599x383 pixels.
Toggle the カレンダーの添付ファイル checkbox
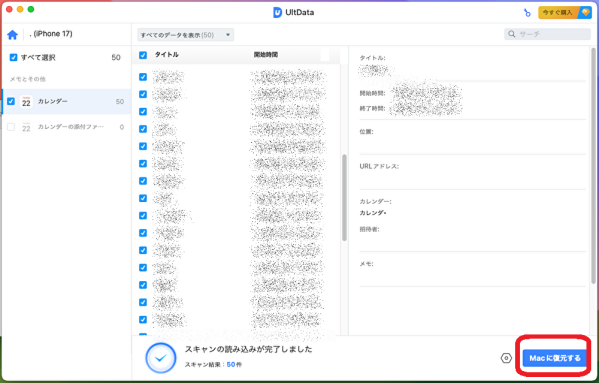[11, 127]
